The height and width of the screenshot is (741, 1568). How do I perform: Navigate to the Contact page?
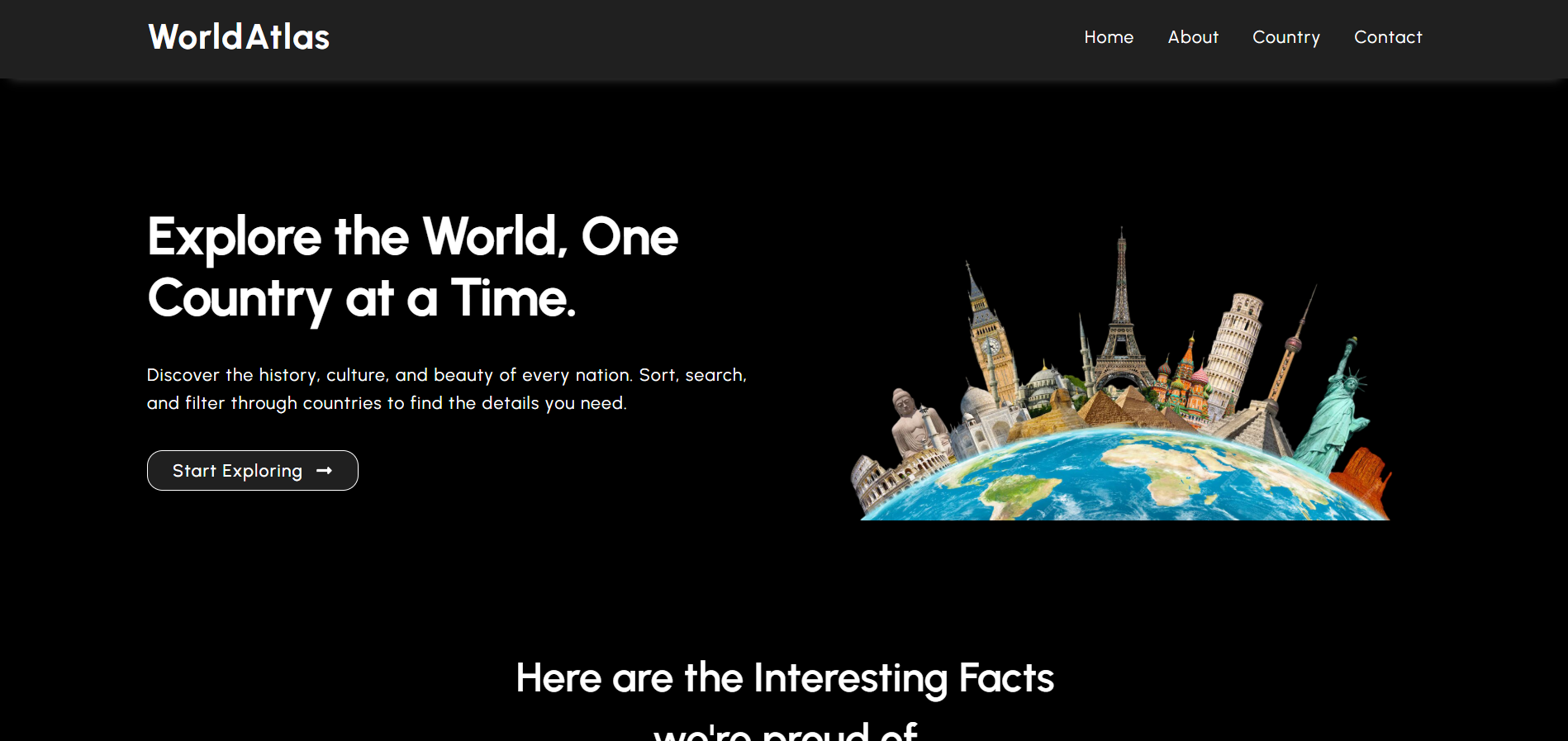coord(1388,37)
